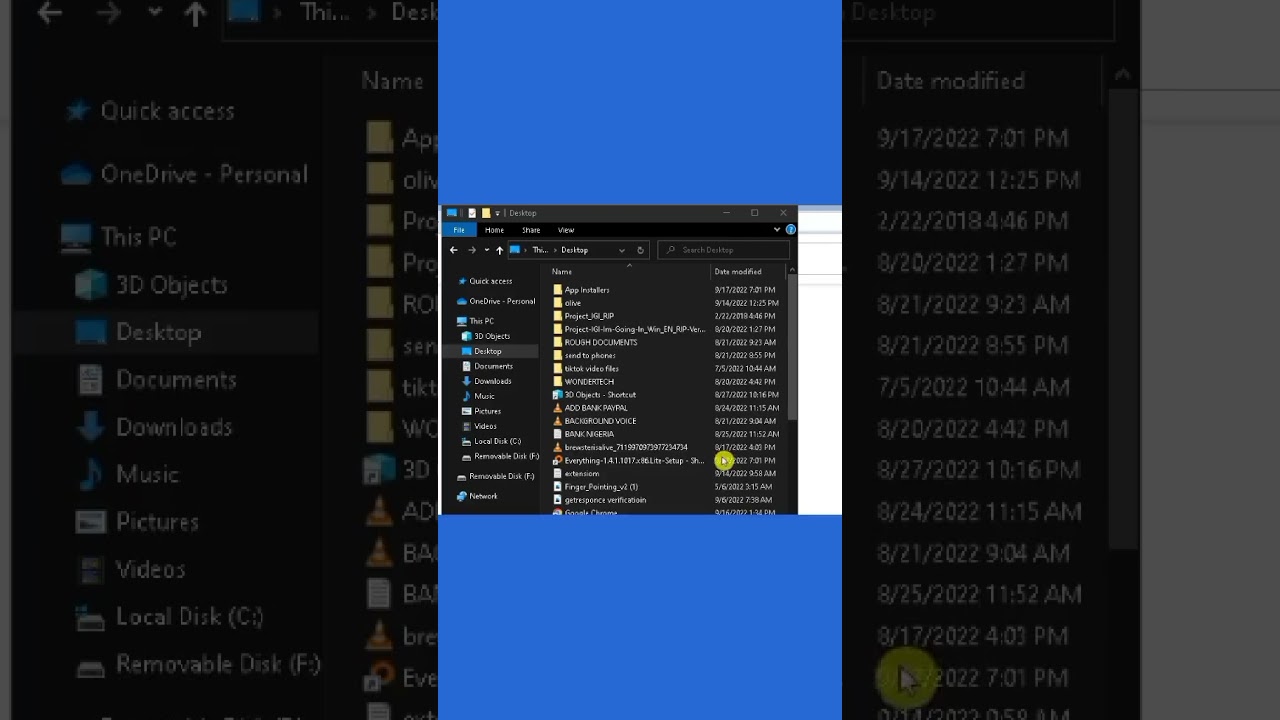Click the App Installers folder icon

tap(558, 290)
